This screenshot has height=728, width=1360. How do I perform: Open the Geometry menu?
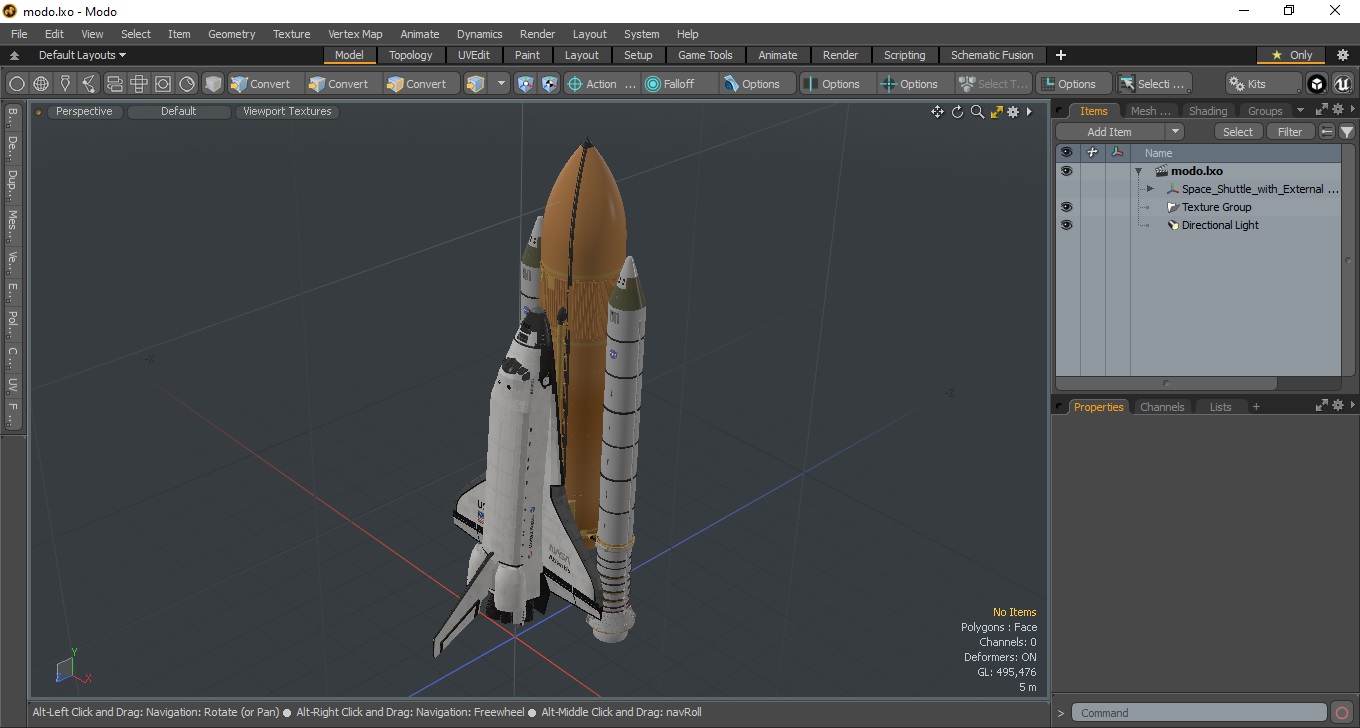[232, 34]
